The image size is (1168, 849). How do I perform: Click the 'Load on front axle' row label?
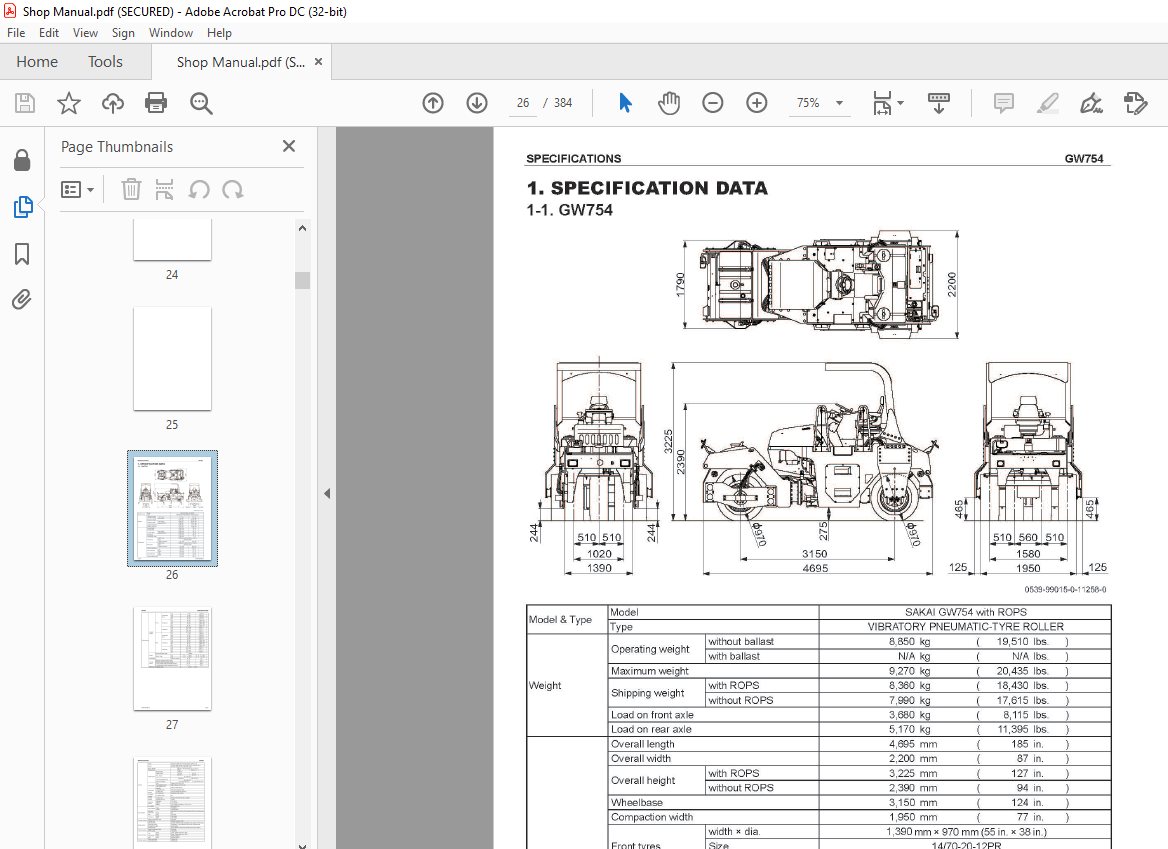653,715
